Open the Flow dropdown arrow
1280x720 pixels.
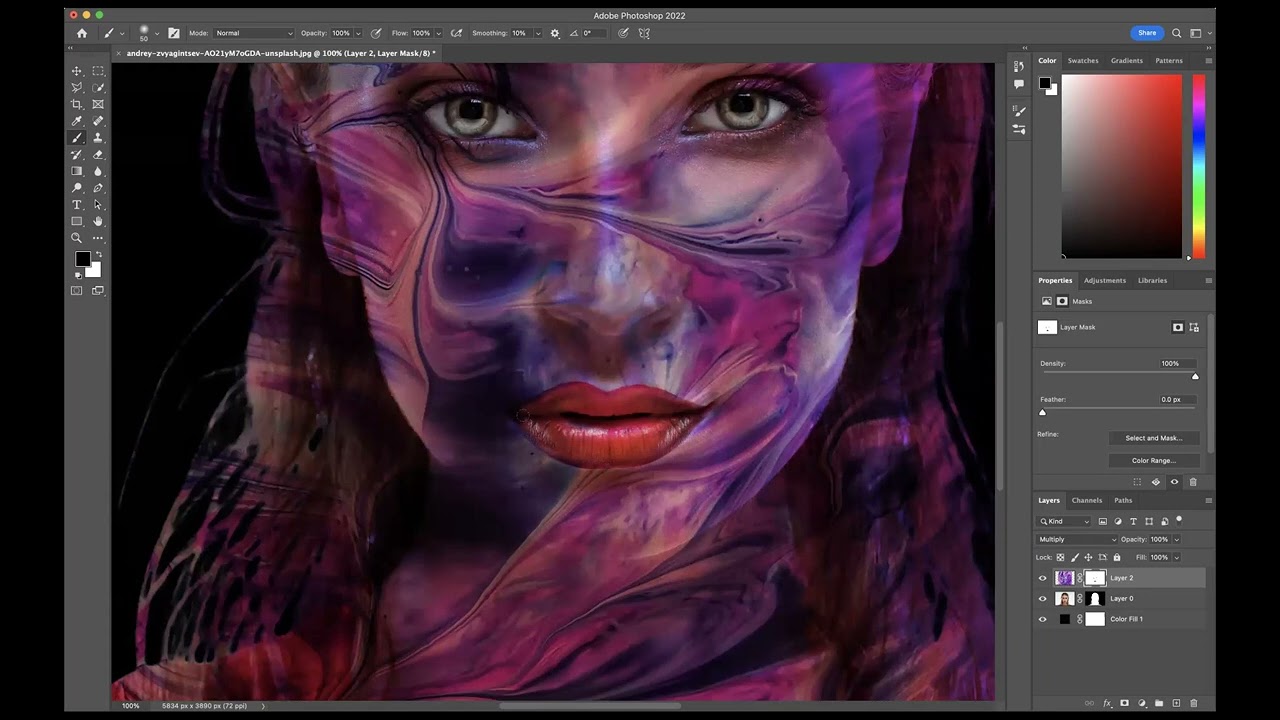[x=439, y=33]
